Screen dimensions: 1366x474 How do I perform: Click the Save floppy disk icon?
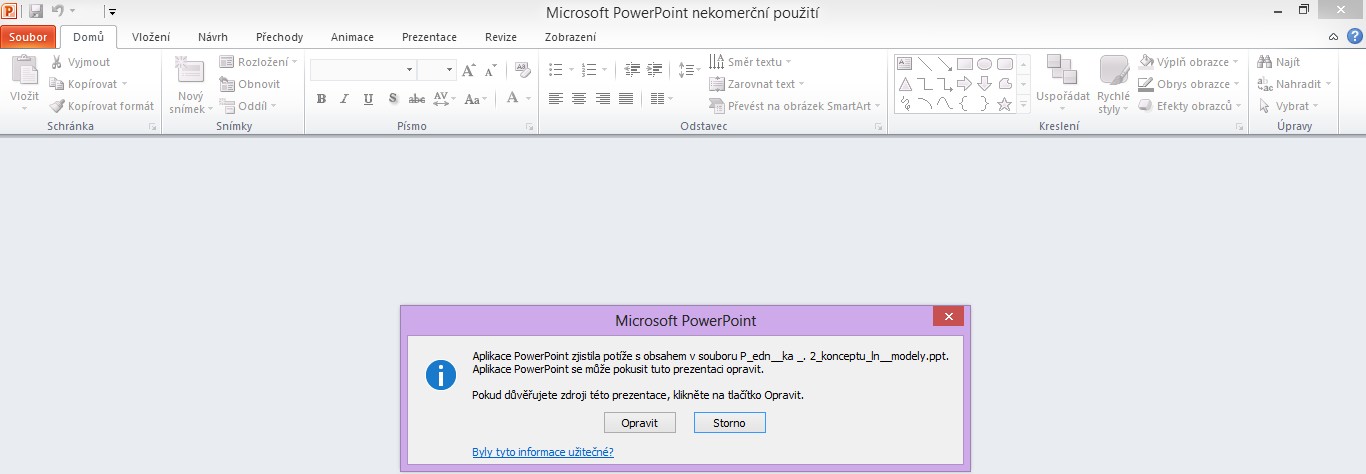pos(36,11)
